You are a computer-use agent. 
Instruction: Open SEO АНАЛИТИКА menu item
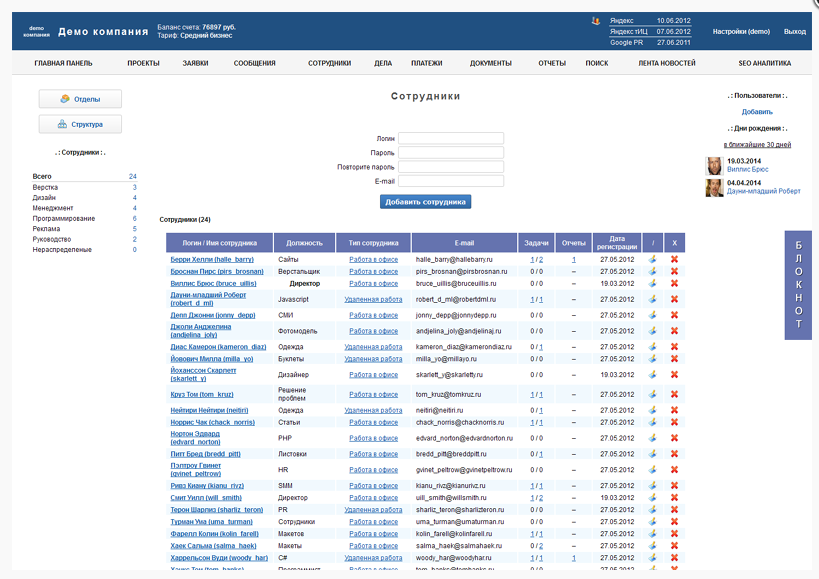tap(765, 63)
